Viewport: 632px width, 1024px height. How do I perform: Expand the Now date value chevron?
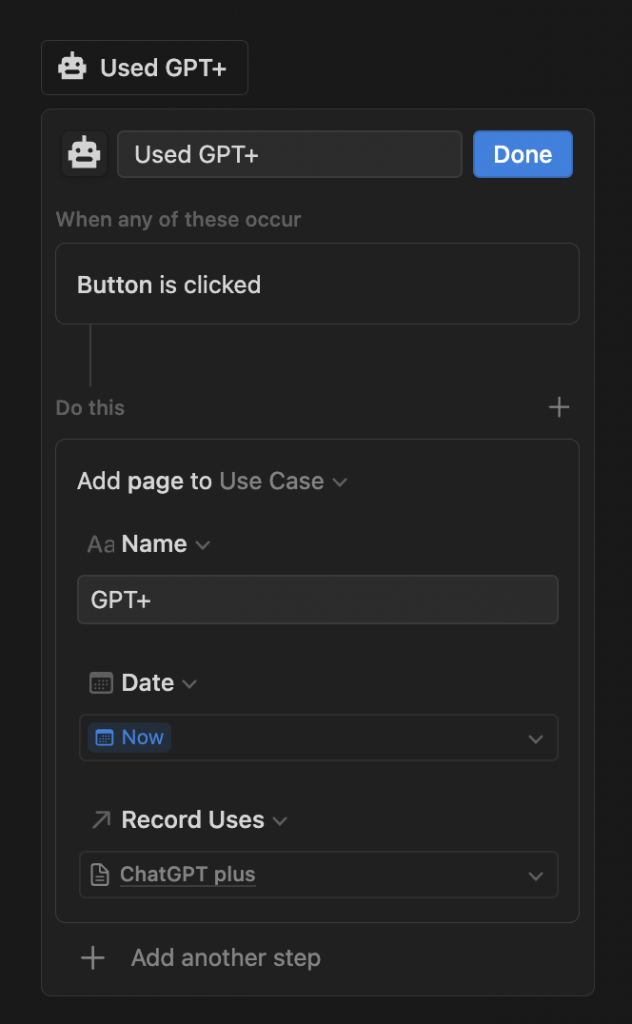point(536,739)
